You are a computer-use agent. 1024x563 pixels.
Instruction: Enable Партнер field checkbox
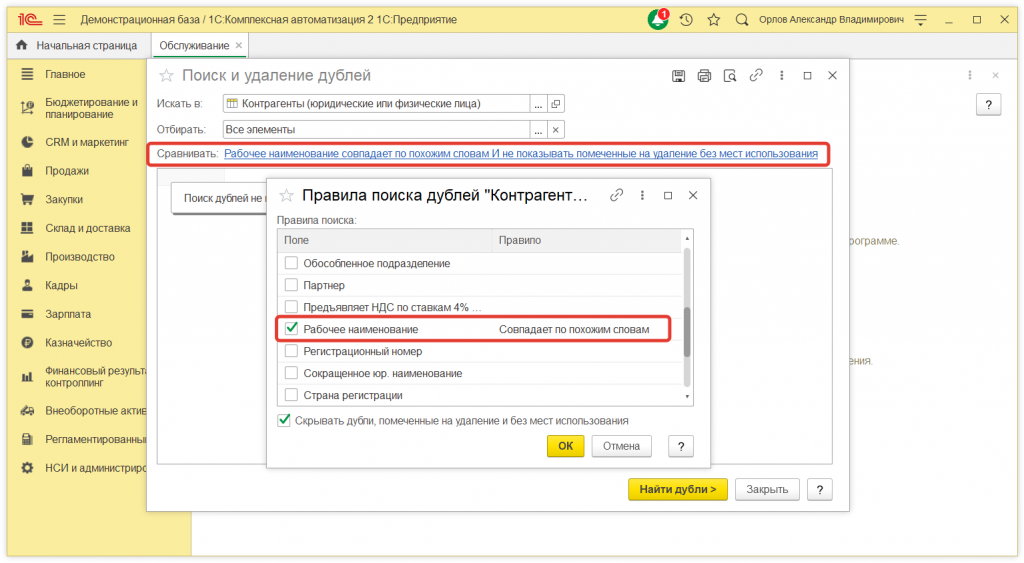tap(291, 285)
